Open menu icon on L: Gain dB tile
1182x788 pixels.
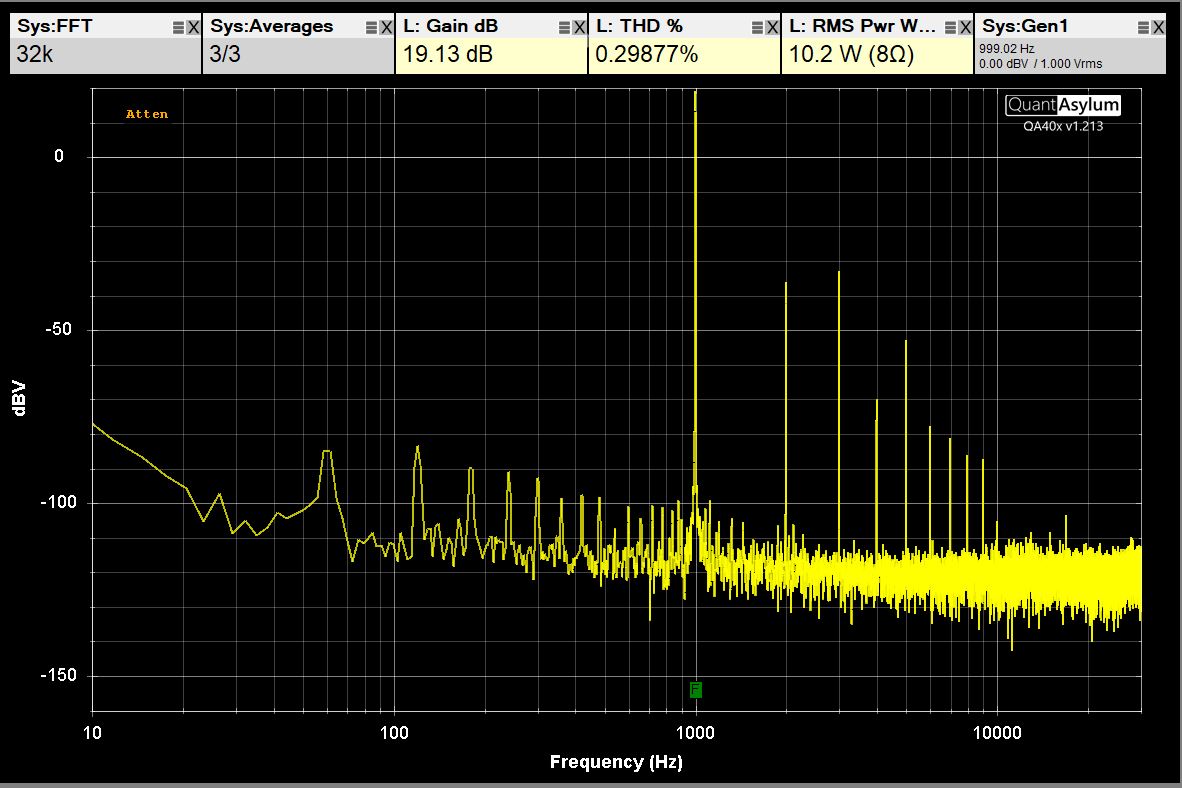click(x=565, y=28)
